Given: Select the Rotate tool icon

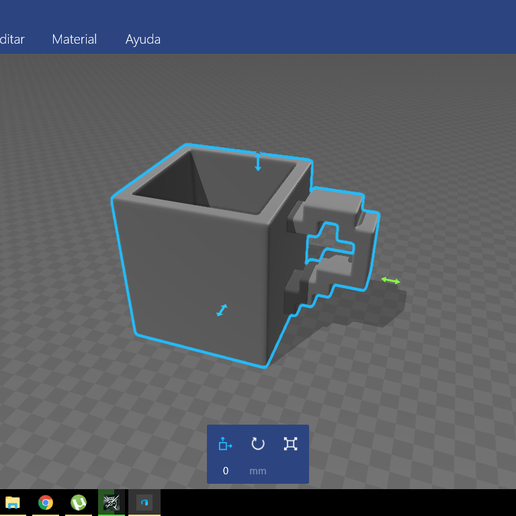Looking at the screenshot, I should click(258, 444).
